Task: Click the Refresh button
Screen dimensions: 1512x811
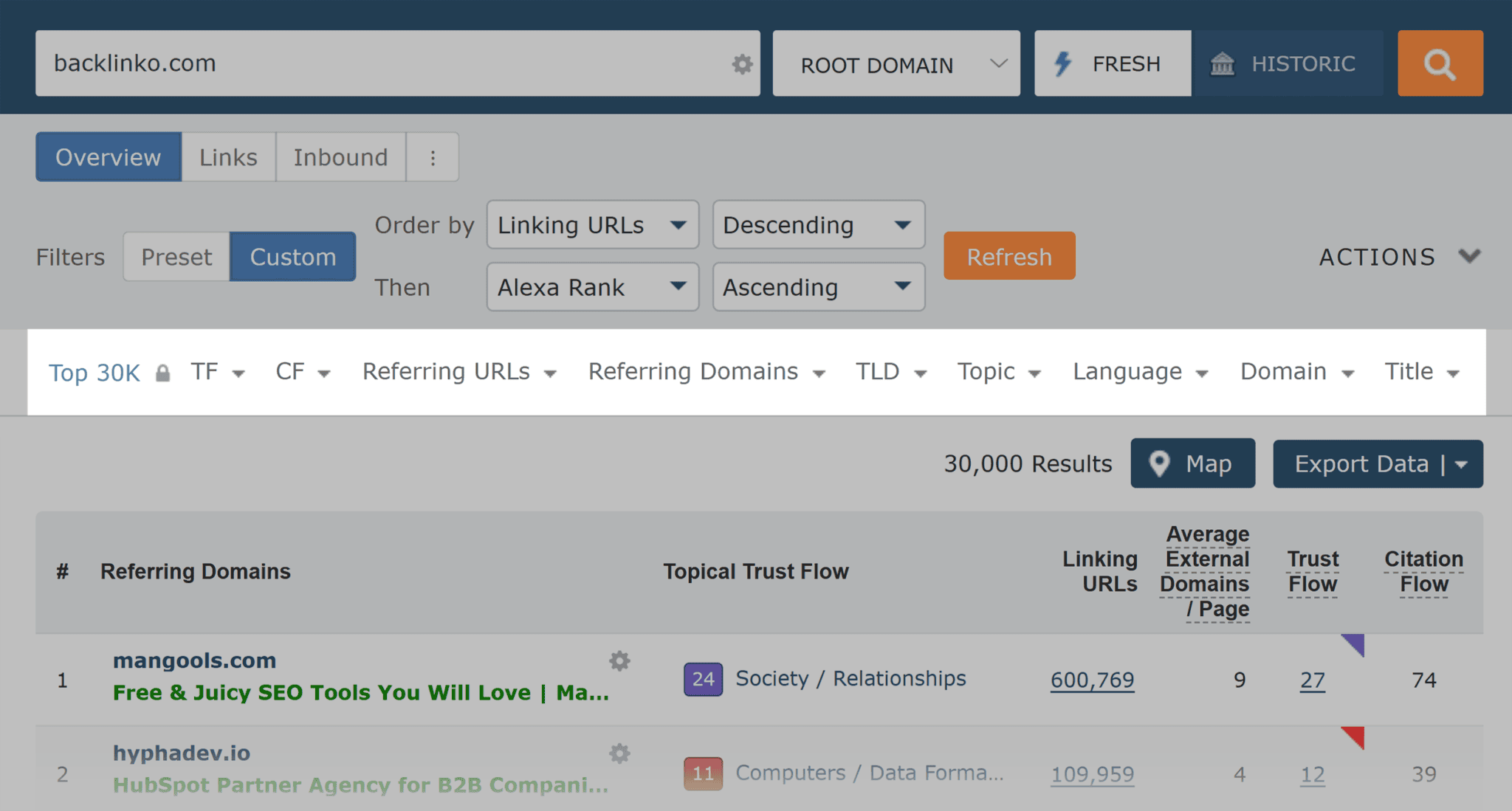Action: [x=1008, y=256]
